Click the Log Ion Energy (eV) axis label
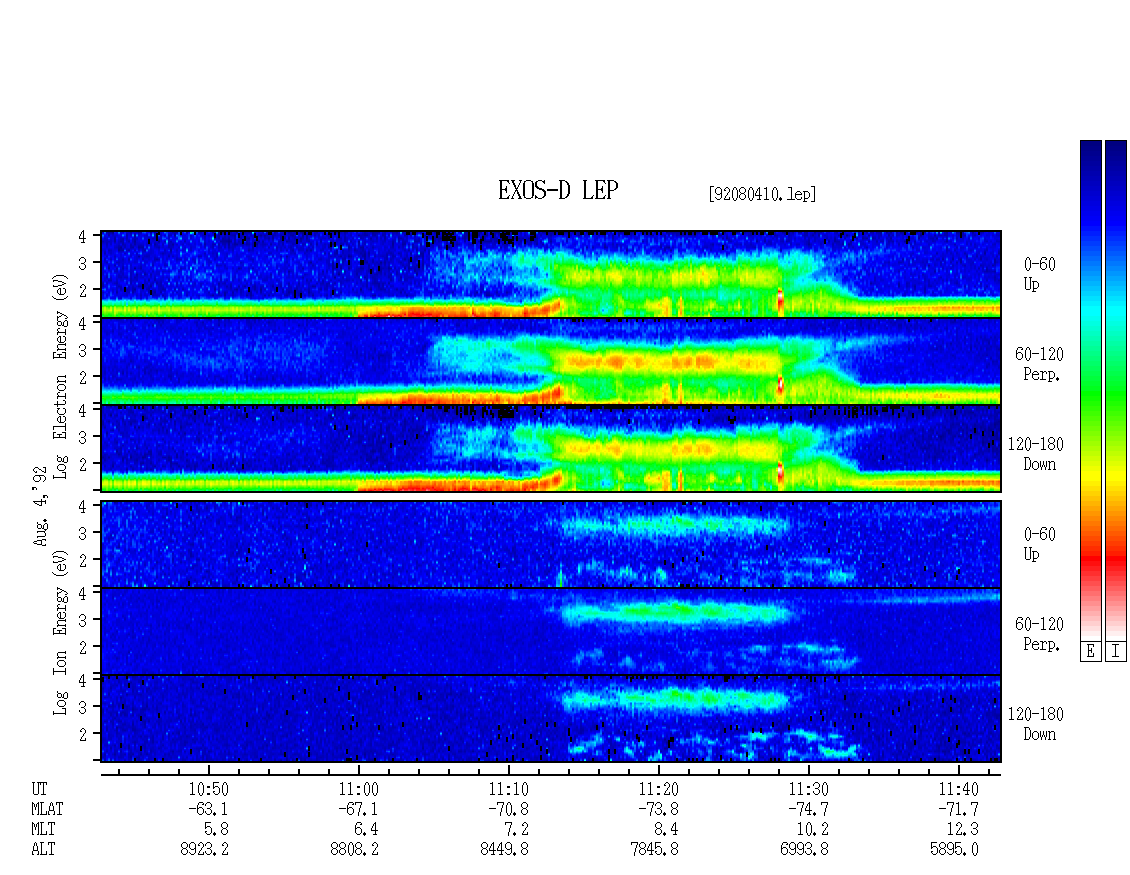This screenshot has height=875, width=1130. [61, 633]
